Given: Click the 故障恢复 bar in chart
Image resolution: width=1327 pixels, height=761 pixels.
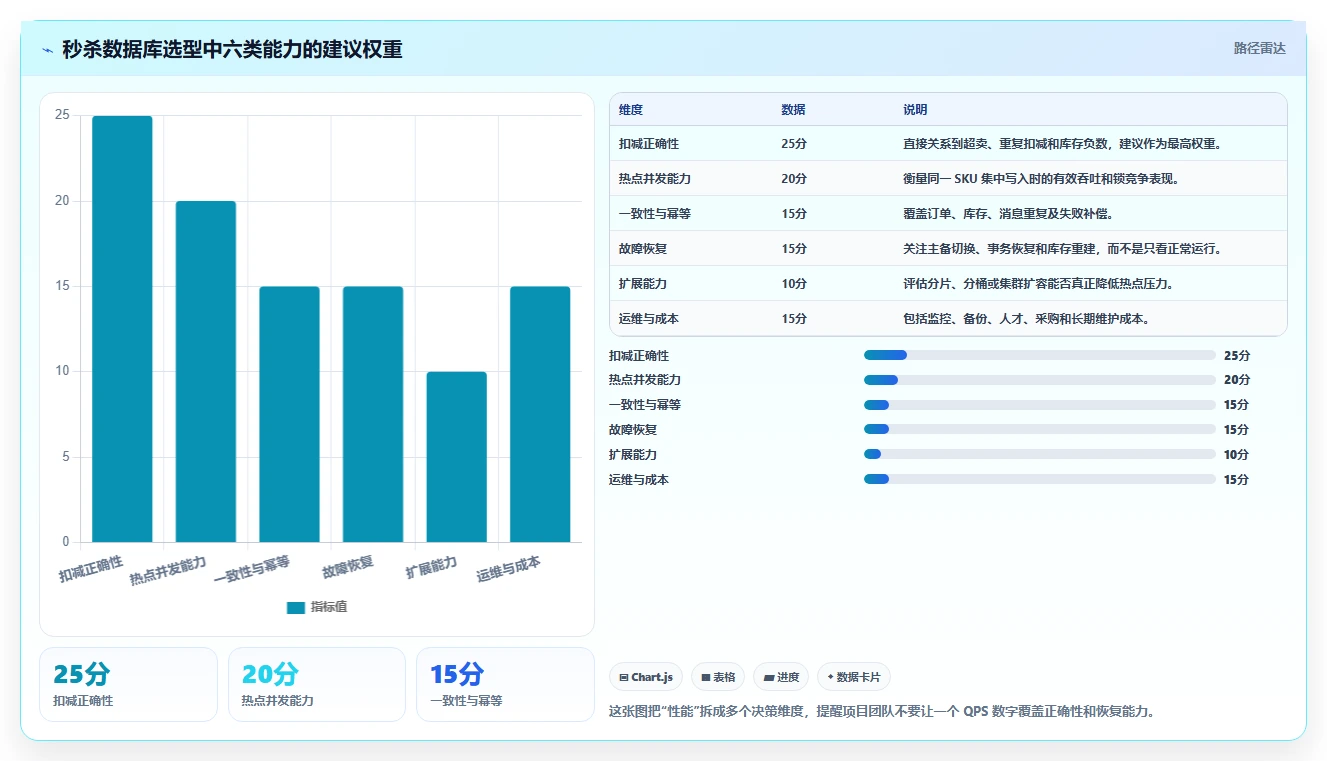Looking at the screenshot, I should tap(373, 414).
